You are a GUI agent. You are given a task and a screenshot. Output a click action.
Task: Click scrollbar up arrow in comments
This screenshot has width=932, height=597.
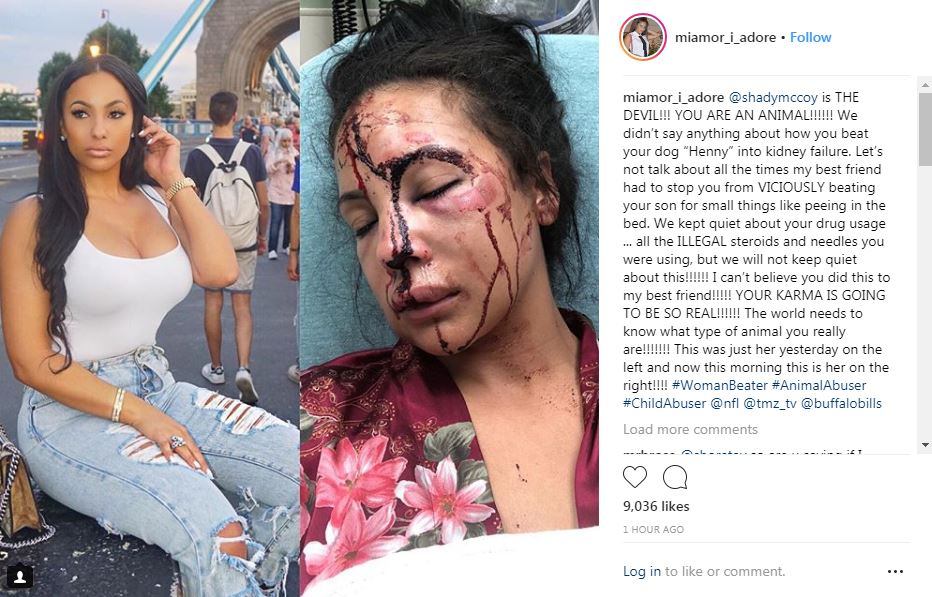[x=925, y=85]
